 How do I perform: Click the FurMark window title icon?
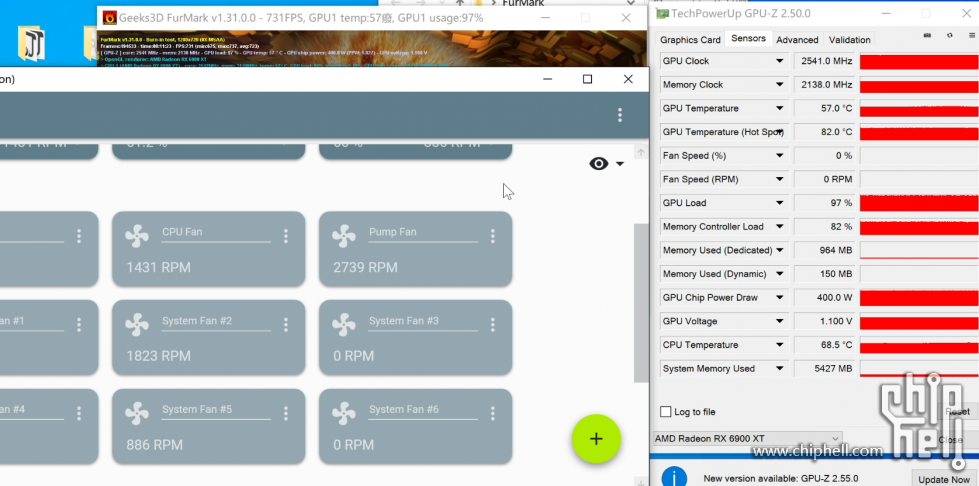[x=110, y=17]
